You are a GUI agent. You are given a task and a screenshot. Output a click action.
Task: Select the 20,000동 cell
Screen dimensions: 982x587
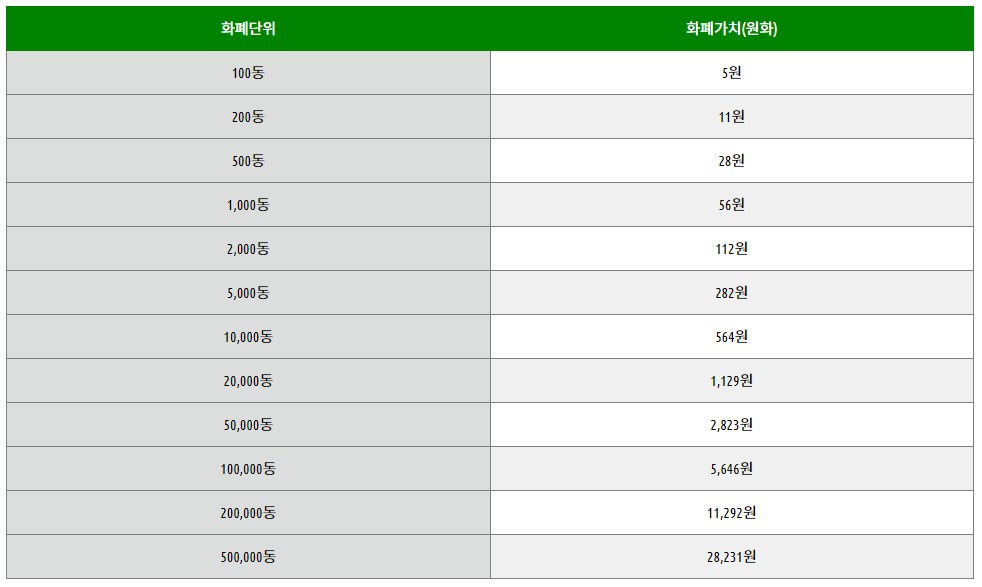tap(248, 381)
